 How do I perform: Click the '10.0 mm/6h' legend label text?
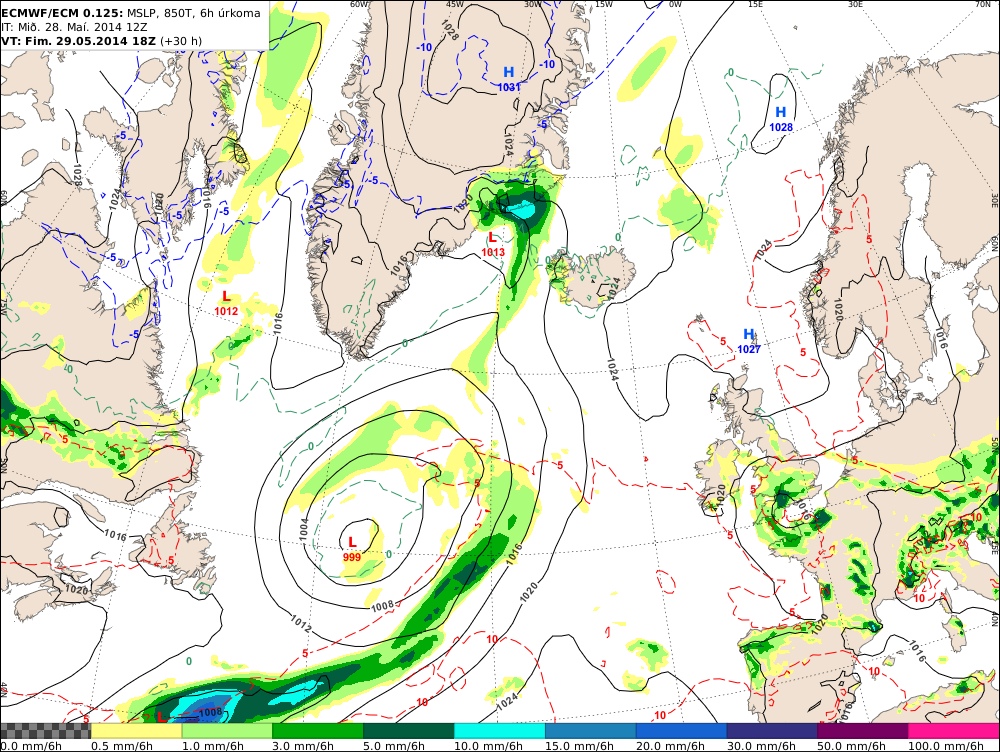point(489,746)
